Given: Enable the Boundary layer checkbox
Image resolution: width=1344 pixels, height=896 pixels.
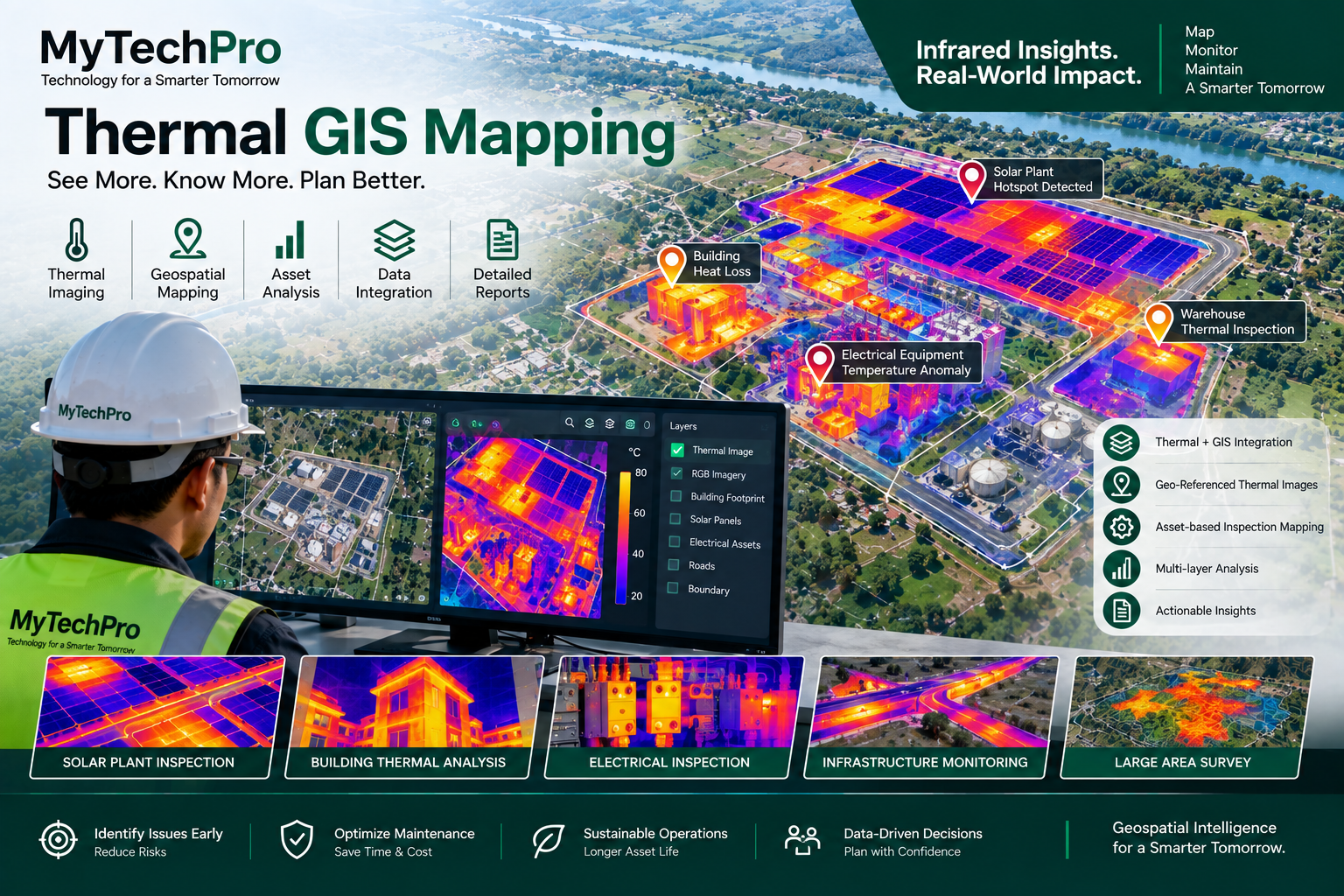Looking at the screenshot, I should pyautogui.click(x=673, y=588).
